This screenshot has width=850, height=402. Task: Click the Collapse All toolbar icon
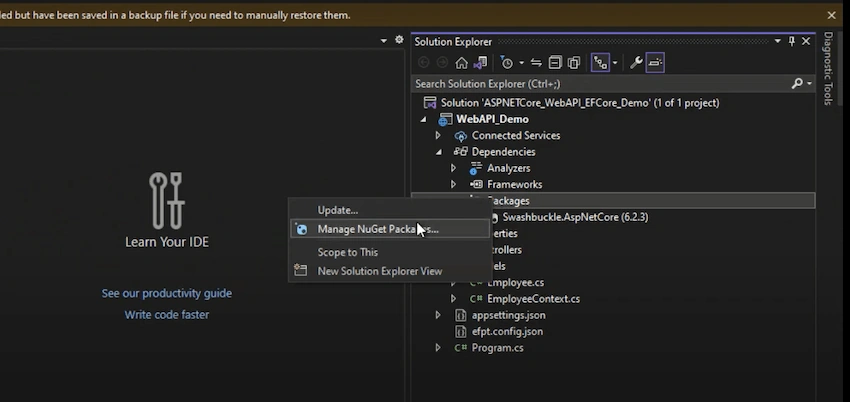pyautogui.click(x=555, y=63)
